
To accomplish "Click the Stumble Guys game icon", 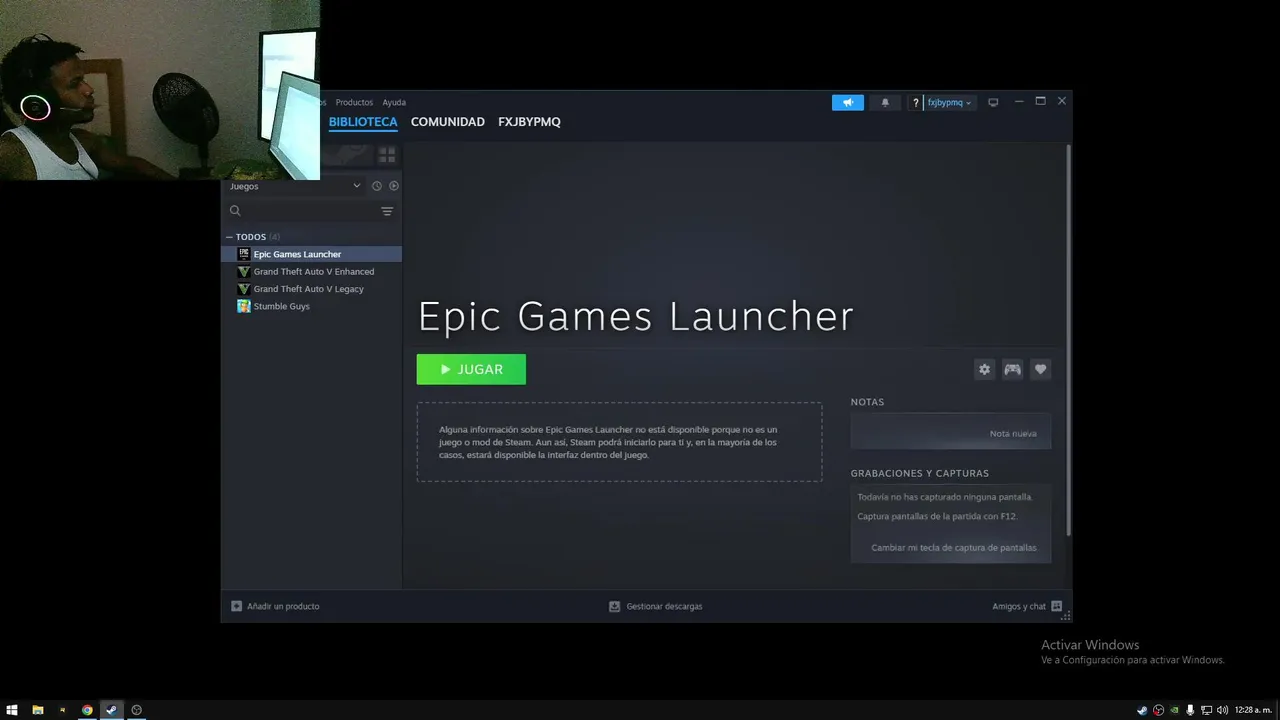I will [x=244, y=306].
